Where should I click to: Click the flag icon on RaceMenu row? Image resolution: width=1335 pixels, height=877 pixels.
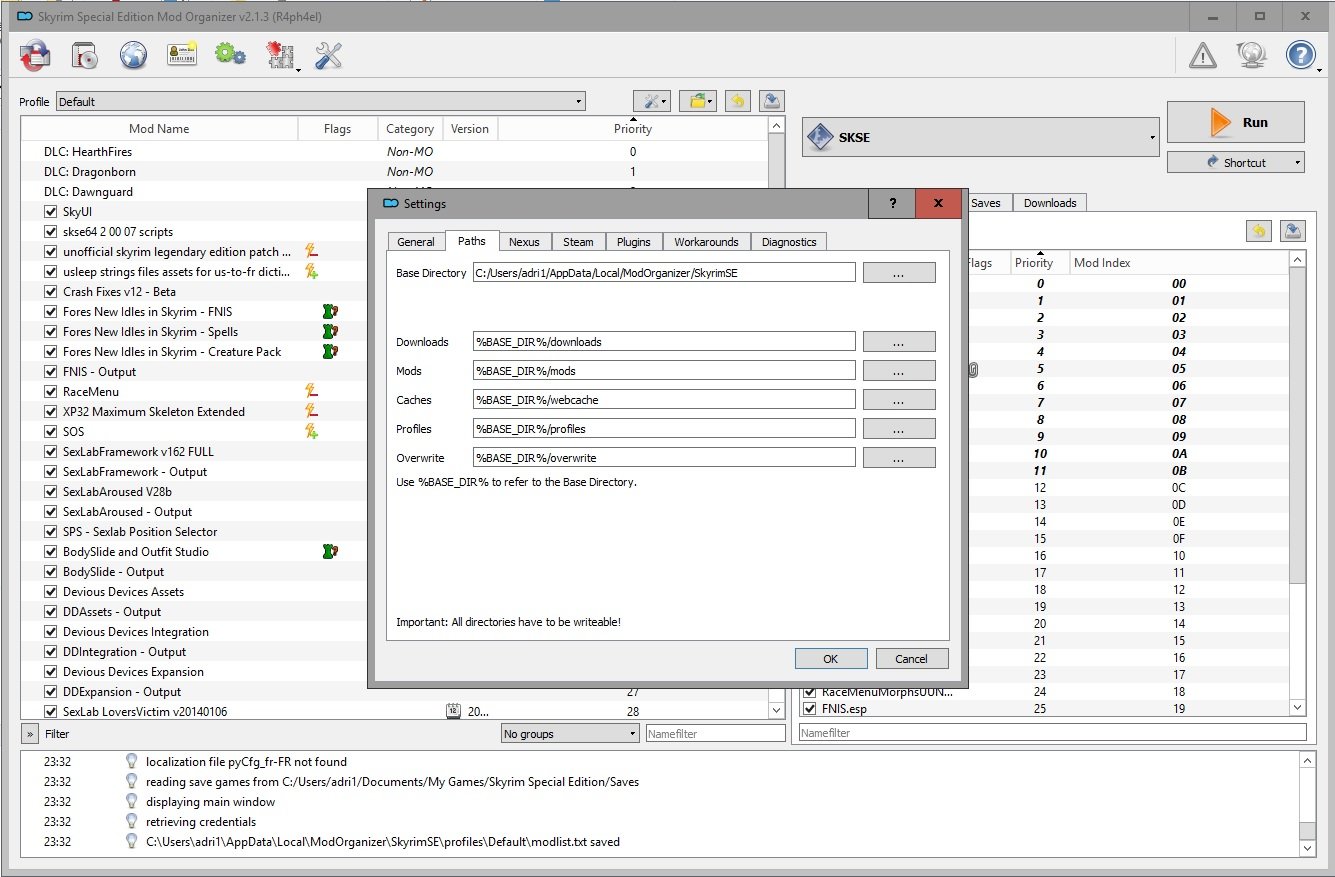pyautogui.click(x=311, y=392)
